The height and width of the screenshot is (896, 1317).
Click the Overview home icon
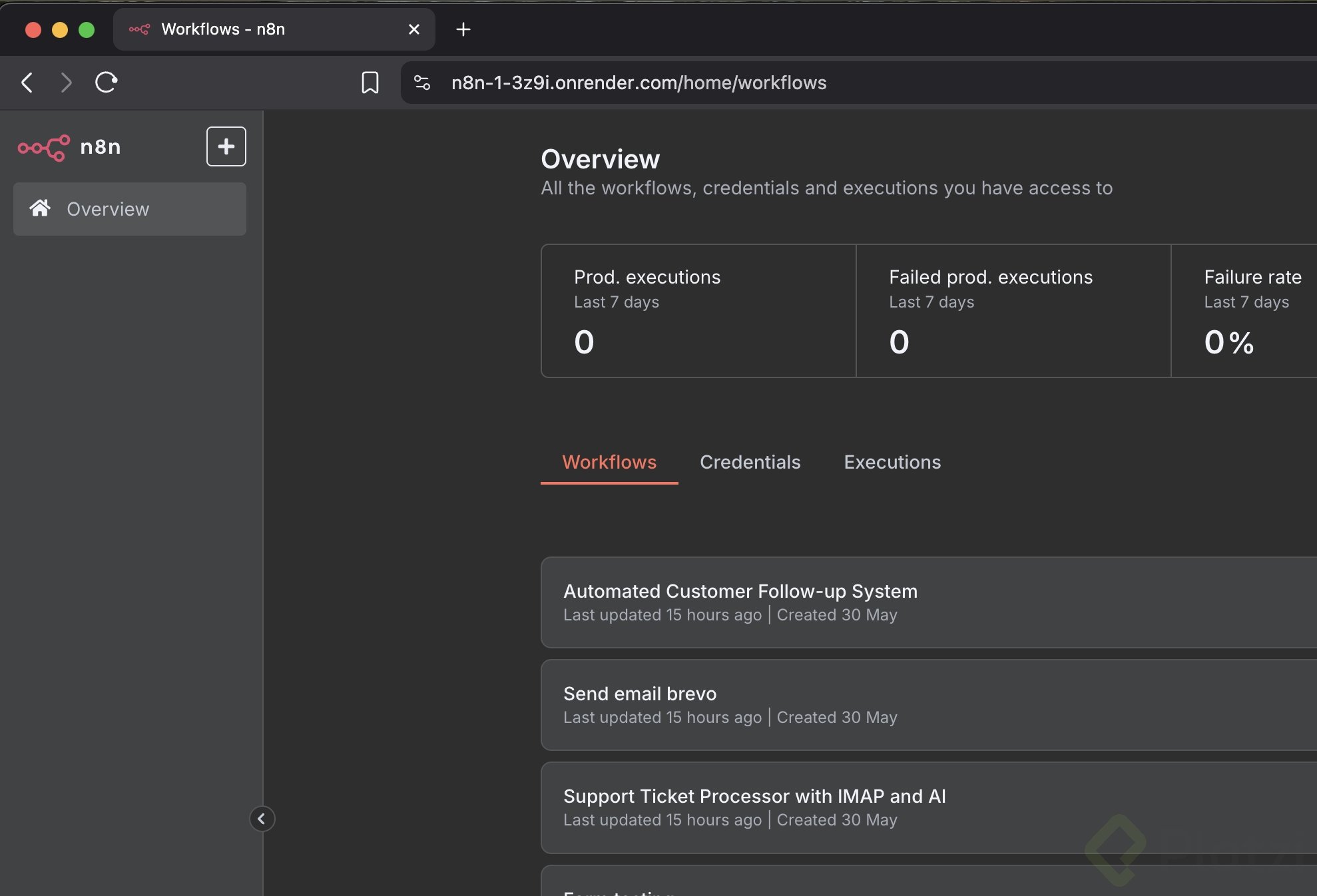coord(40,208)
